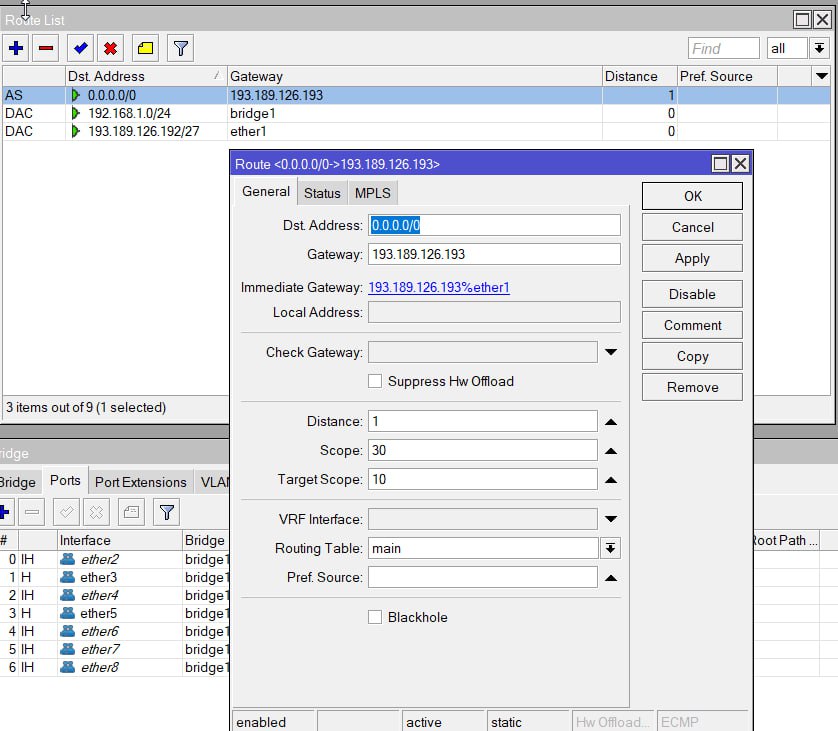Viewport: 838px width, 731px height.
Task: Click the Apply button
Action: [692, 258]
